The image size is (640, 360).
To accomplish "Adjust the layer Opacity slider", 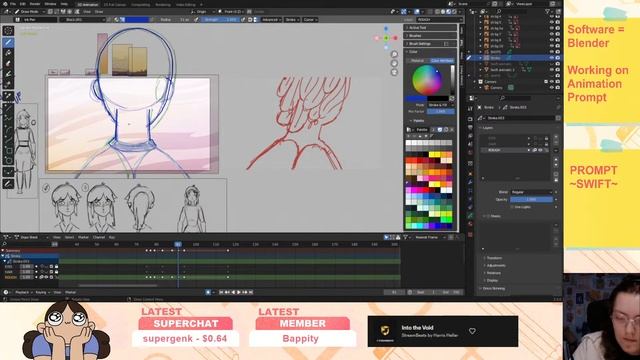I will pos(531,200).
